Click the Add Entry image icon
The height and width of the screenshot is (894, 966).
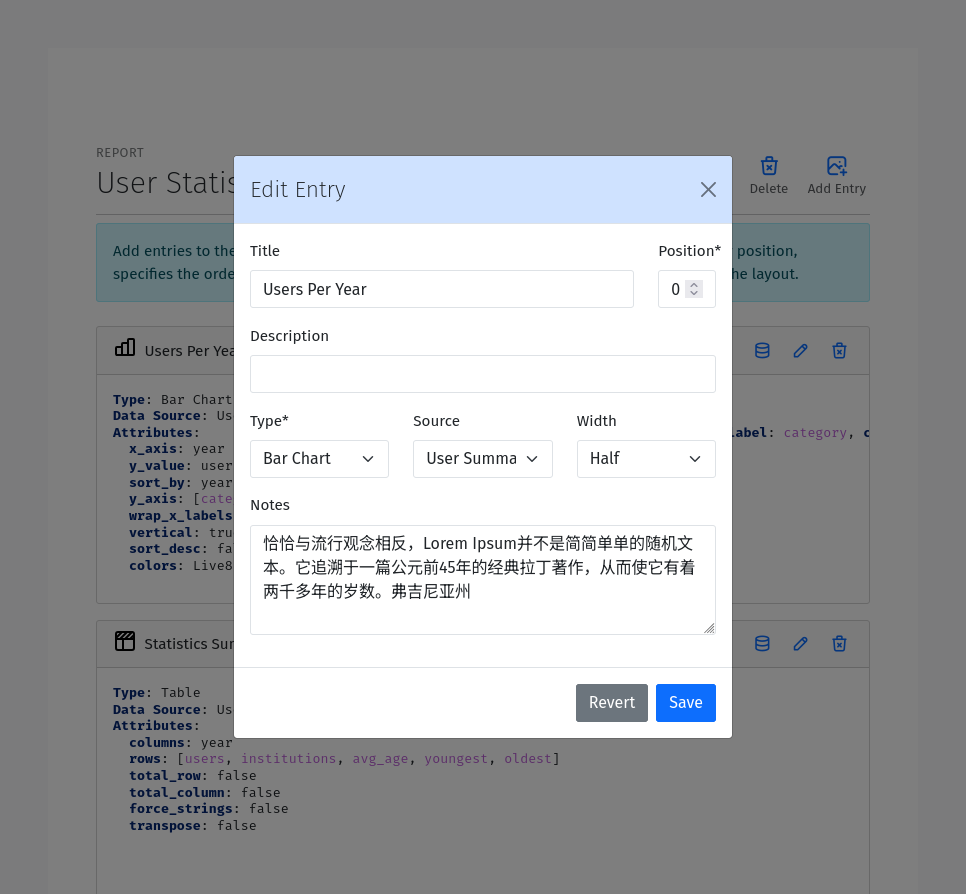pos(837,166)
